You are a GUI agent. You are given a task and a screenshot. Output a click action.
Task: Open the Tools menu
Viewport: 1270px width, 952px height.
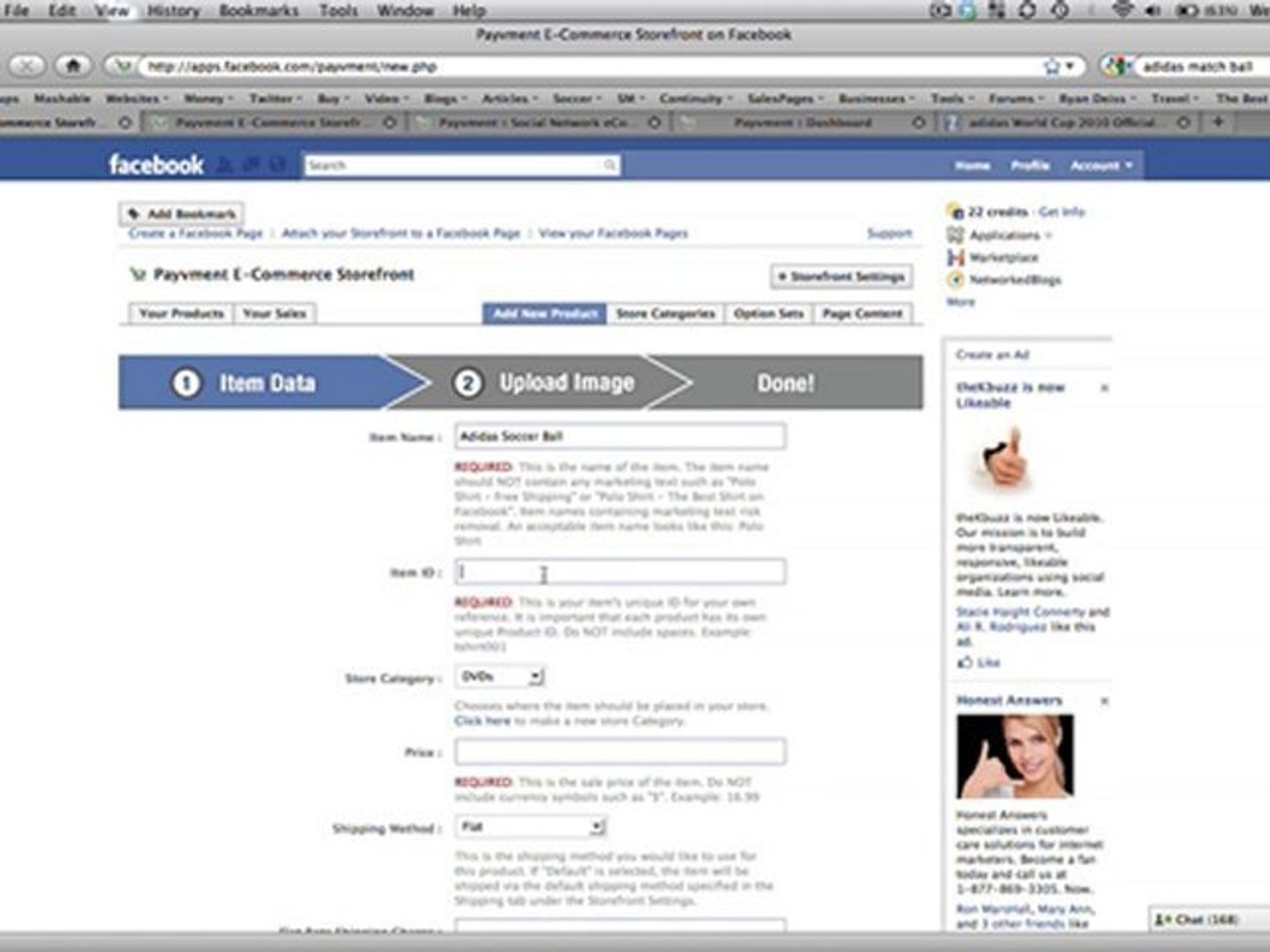coord(339,11)
